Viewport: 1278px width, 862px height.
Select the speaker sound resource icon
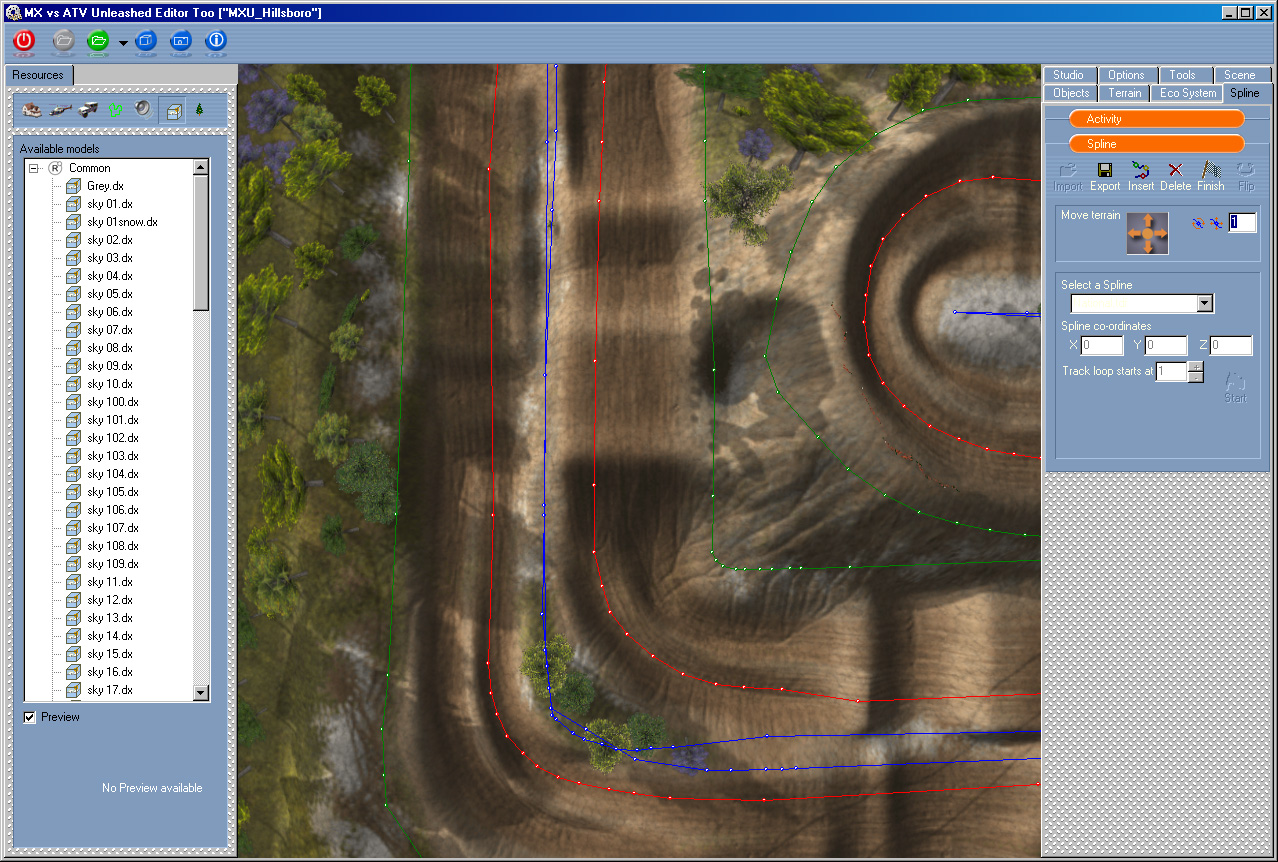coord(143,110)
